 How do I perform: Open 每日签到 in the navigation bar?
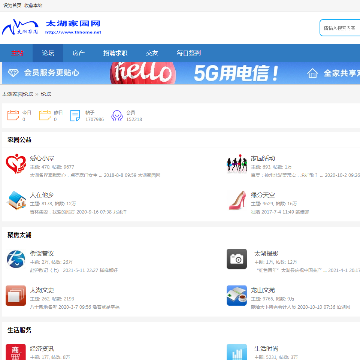pos(189,53)
